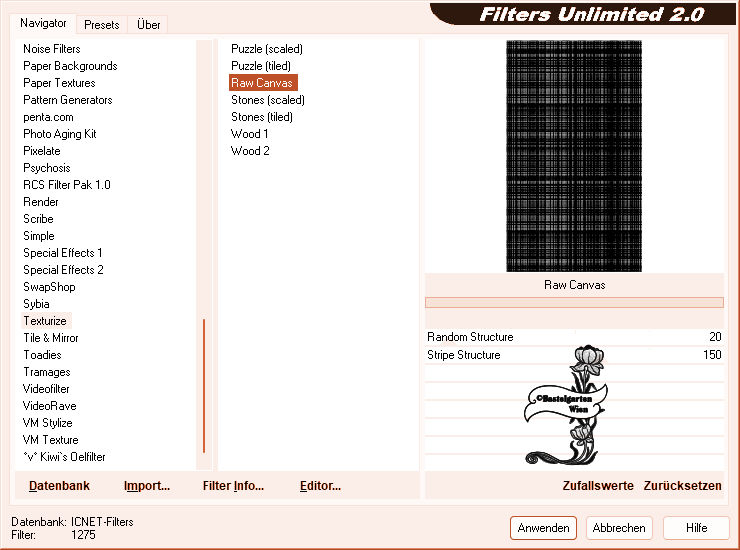Adjust the Random Structure slider
The height and width of the screenshot is (550, 740).
(x=574, y=337)
